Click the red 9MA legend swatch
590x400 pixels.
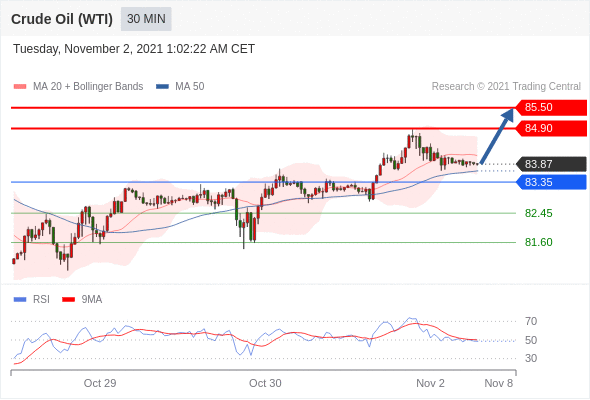coord(68,300)
